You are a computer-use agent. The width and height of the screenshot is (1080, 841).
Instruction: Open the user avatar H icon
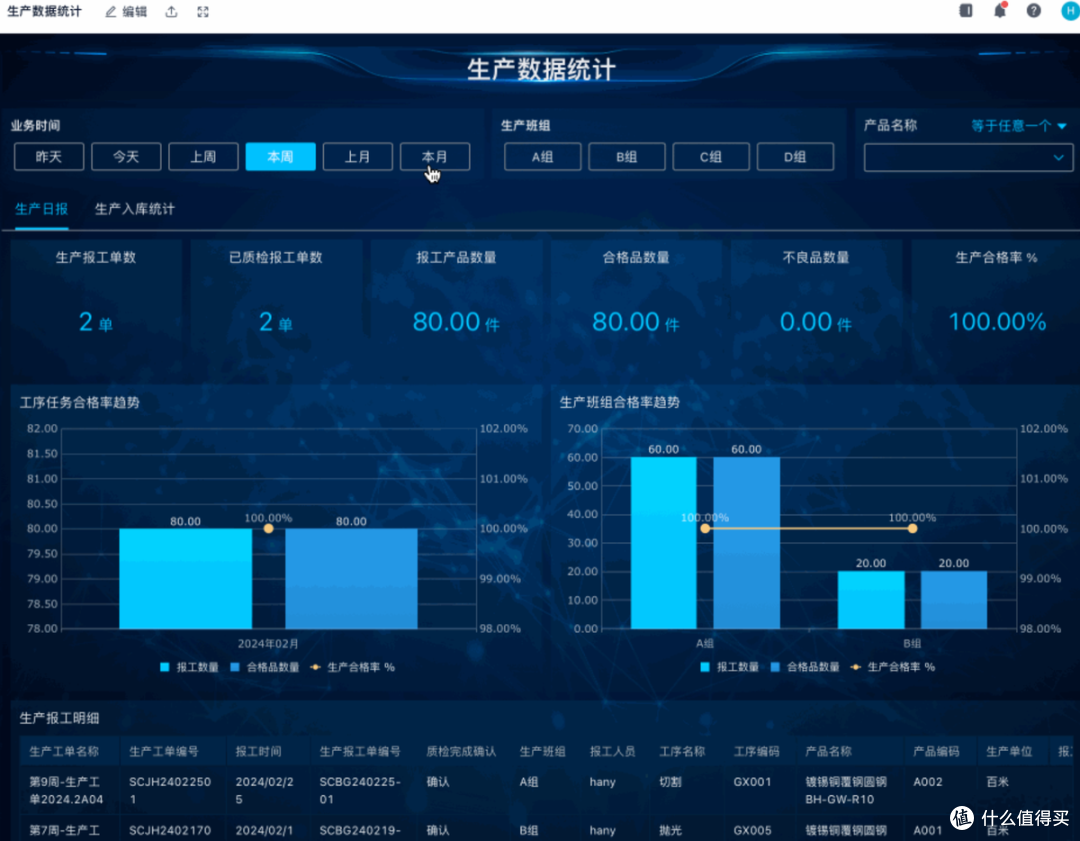tap(1070, 10)
